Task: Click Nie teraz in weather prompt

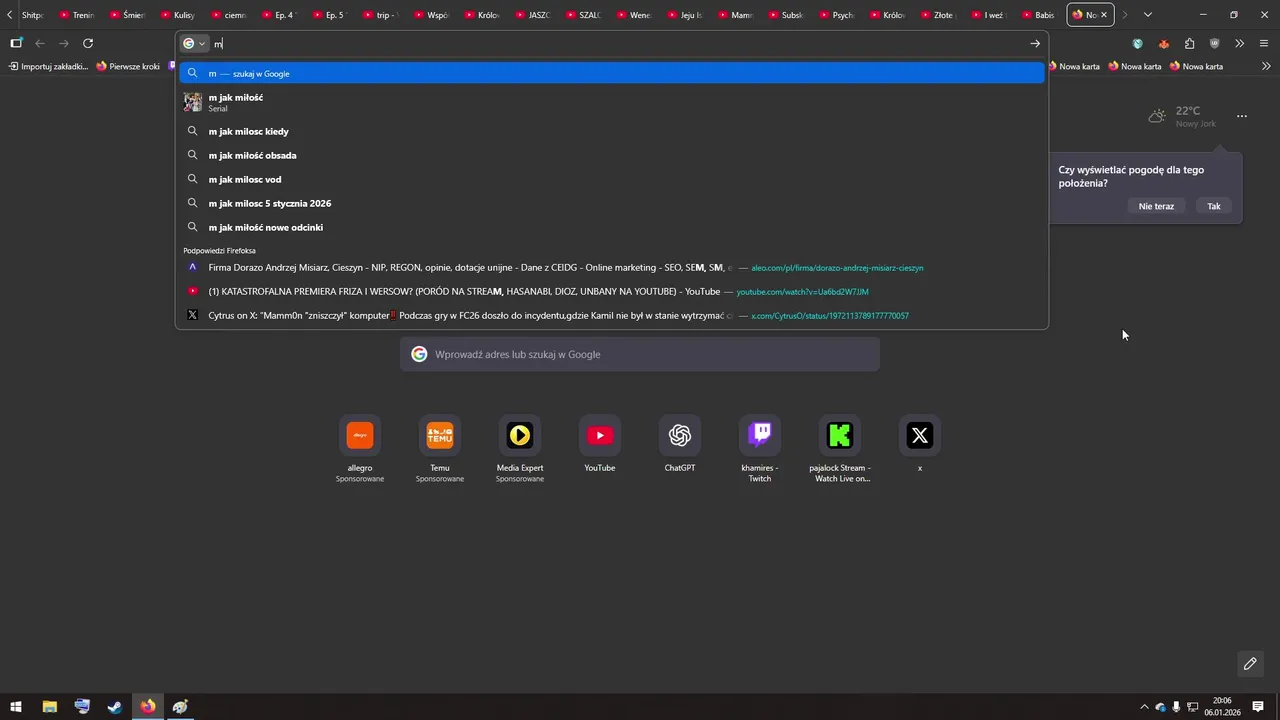Action: click(1156, 206)
